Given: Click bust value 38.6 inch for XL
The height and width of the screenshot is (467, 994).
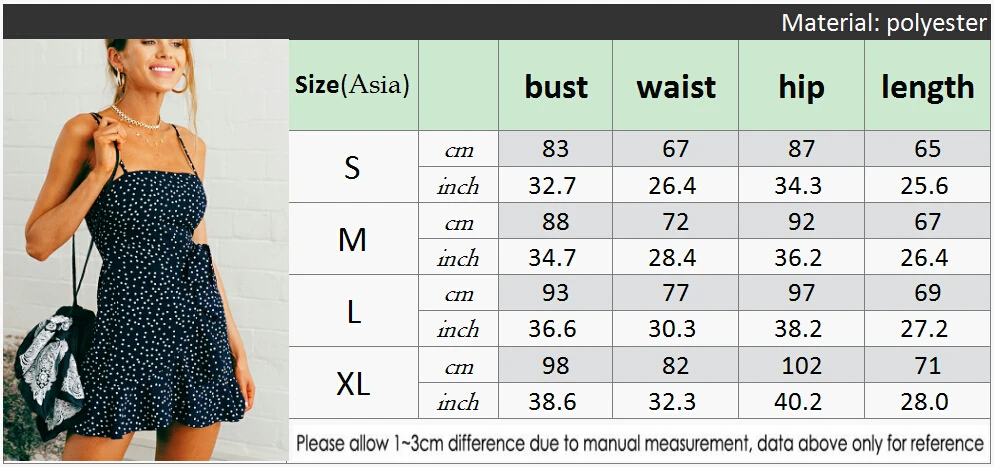Looking at the screenshot, I should [x=555, y=401].
